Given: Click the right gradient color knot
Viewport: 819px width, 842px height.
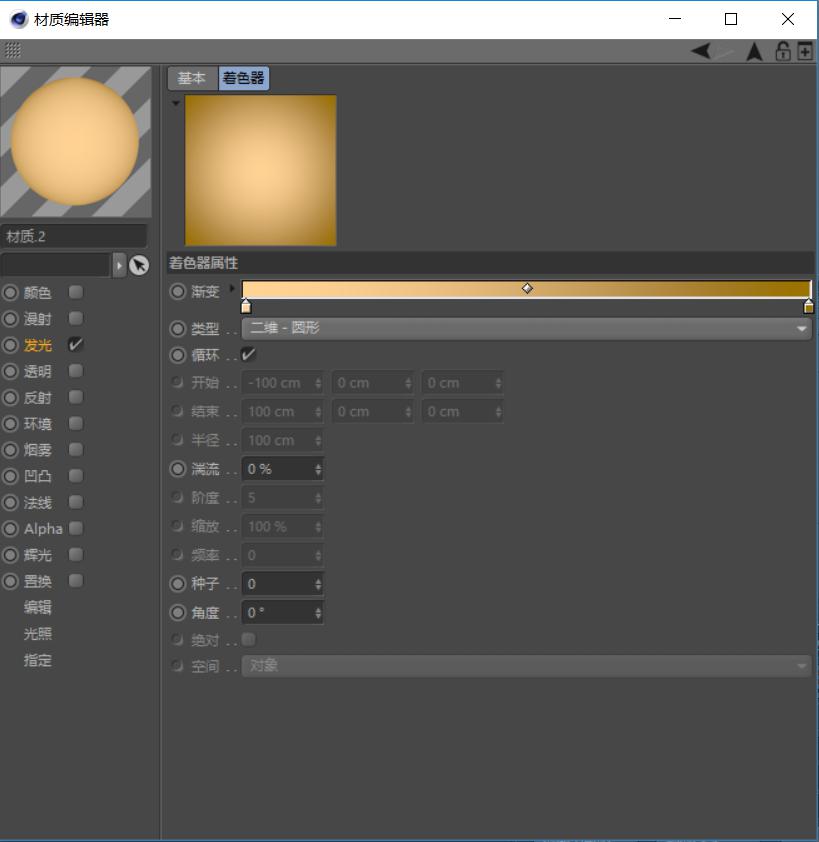Looking at the screenshot, I should point(808,307).
